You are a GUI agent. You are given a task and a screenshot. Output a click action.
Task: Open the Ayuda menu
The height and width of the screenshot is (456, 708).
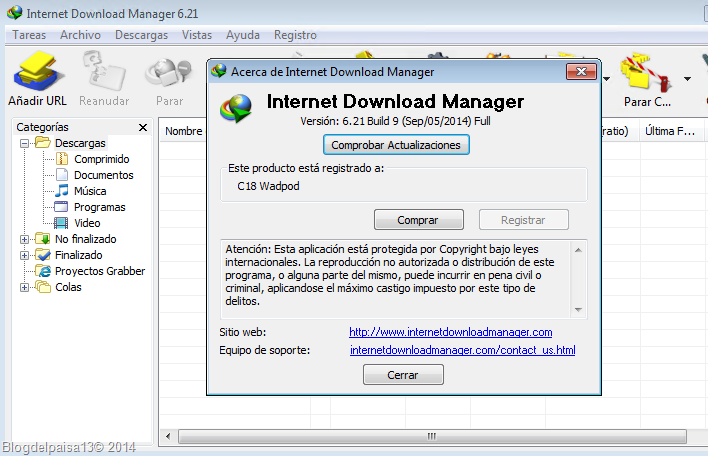[243, 35]
